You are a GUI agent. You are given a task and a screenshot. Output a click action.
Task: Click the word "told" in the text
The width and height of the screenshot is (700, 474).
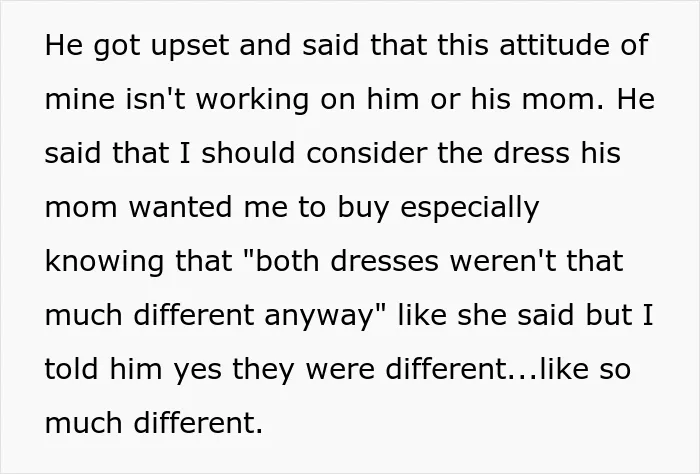pyautogui.click(x=71, y=369)
